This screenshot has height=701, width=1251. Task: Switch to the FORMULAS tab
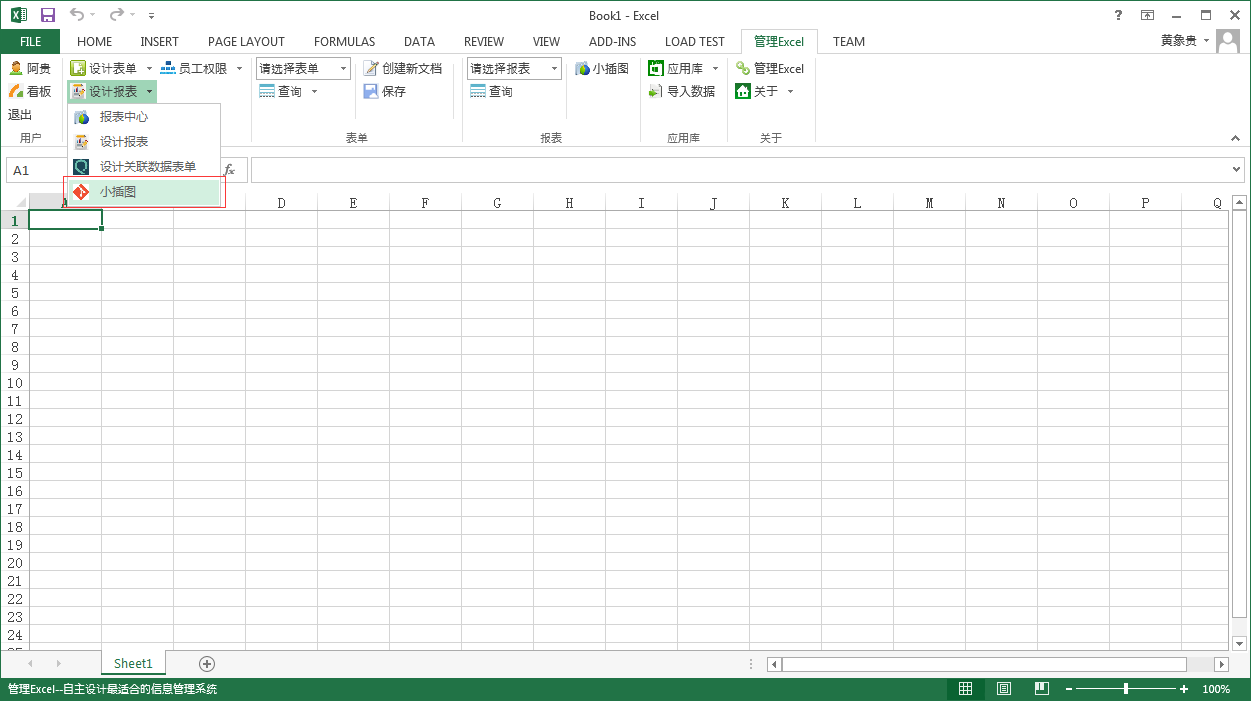pyautogui.click(x=344, y=42)
